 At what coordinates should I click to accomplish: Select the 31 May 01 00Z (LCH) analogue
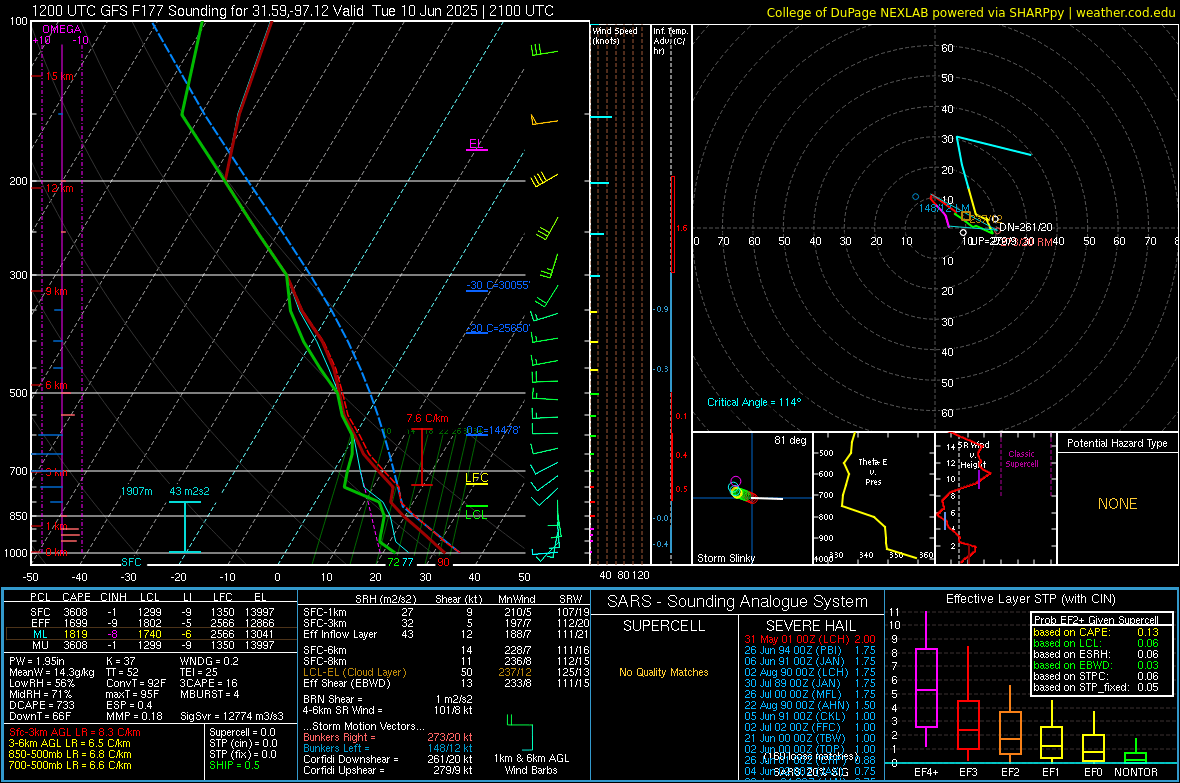810,639
